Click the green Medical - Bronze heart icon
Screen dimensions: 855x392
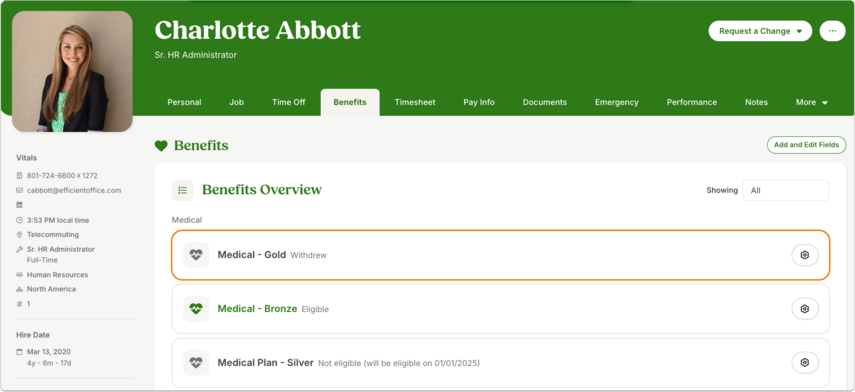pyautogui.click(x=196, y=309)
